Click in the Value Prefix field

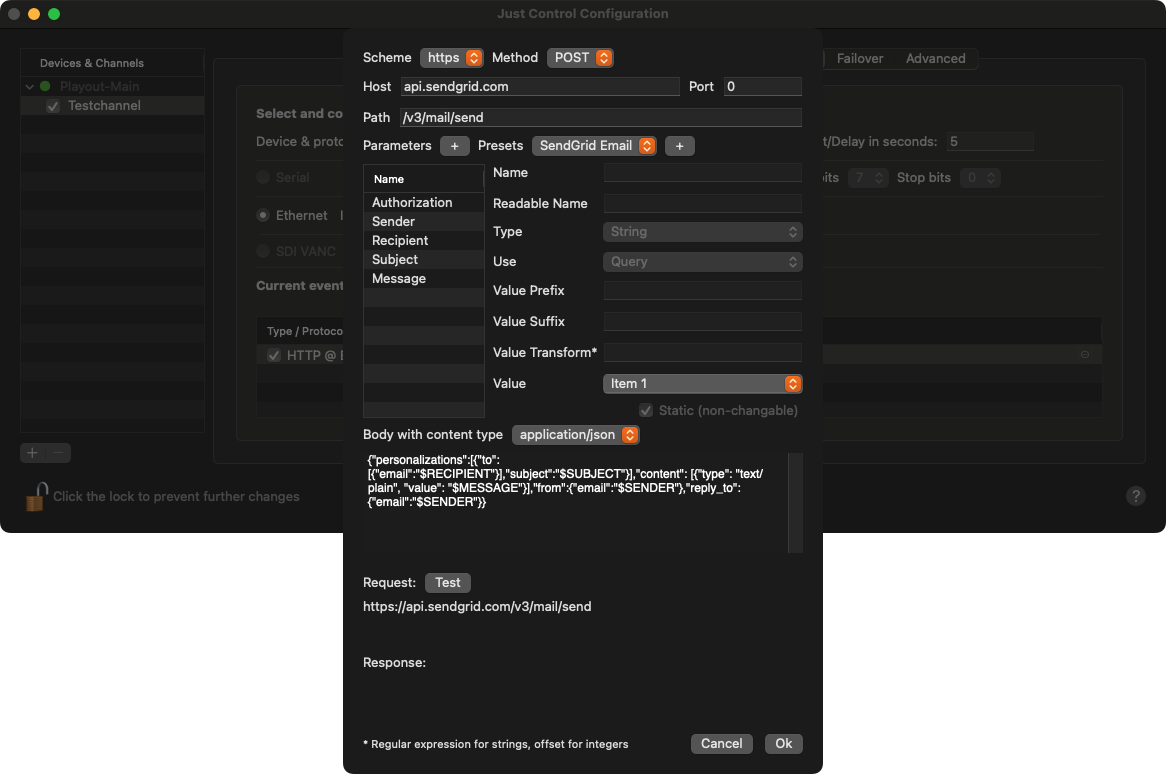[x=702, y=291]
